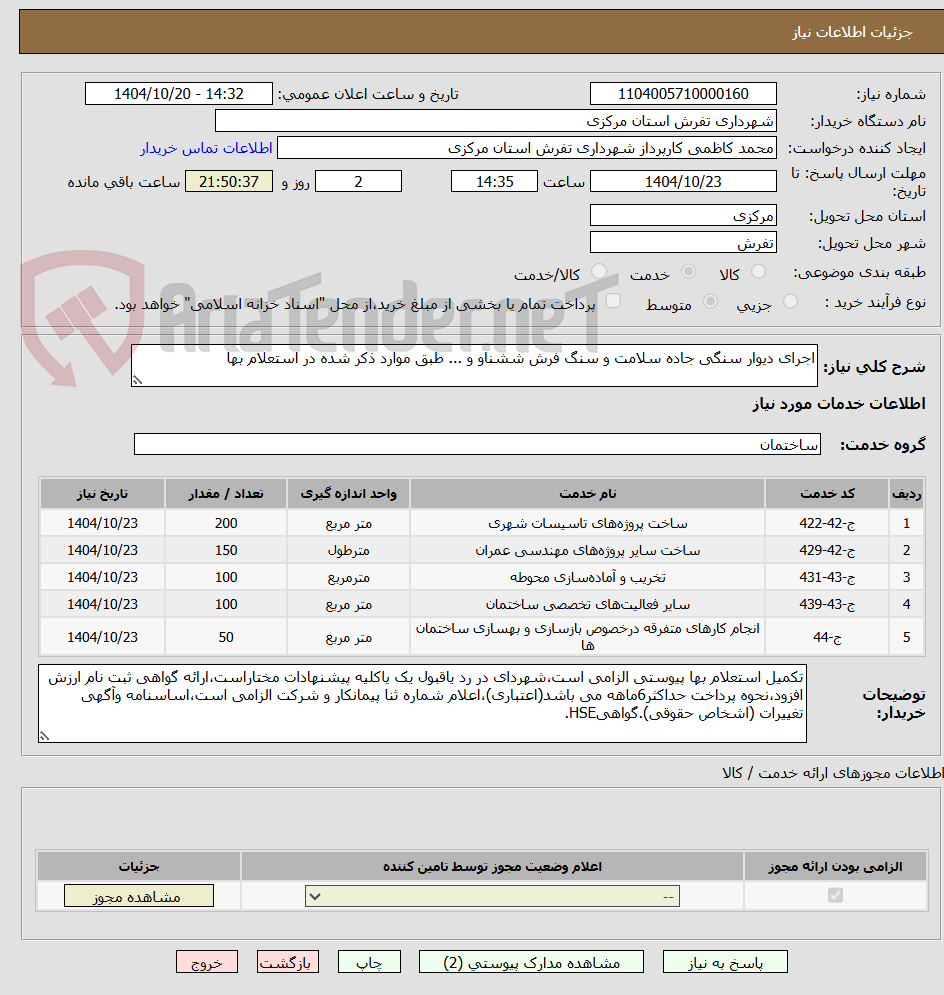Click the ساعت field 14:35
The height and width of the screenshot is (995, 944).
pos(494,181)
